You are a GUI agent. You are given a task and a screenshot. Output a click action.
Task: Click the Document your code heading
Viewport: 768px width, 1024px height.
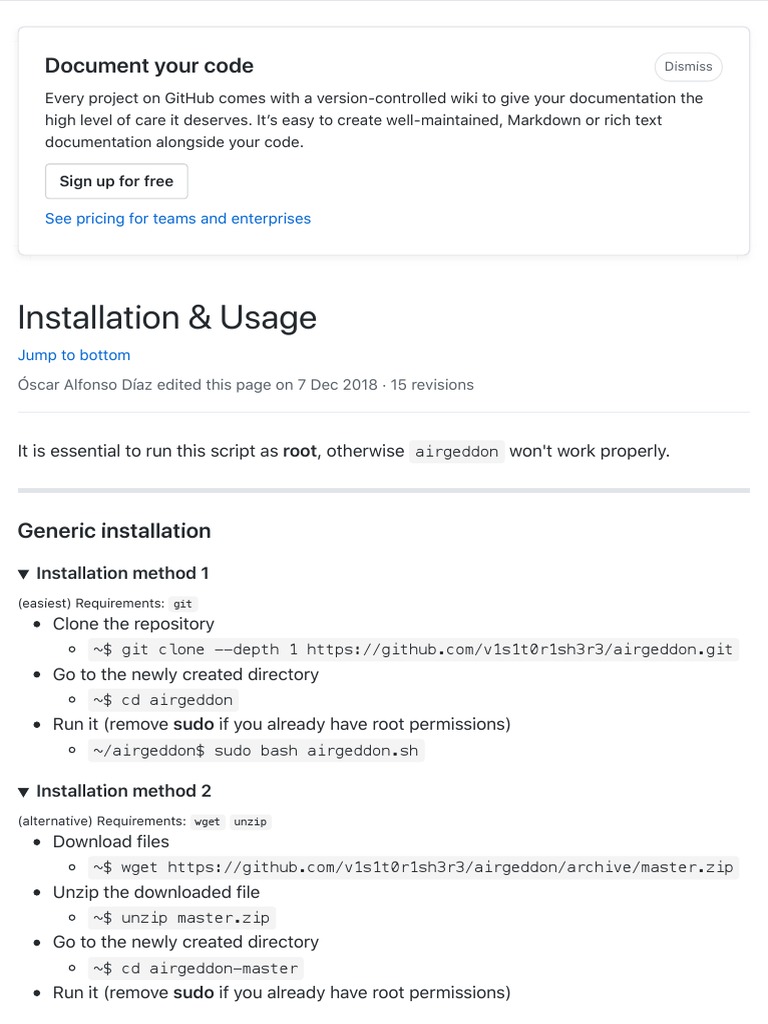149,66
